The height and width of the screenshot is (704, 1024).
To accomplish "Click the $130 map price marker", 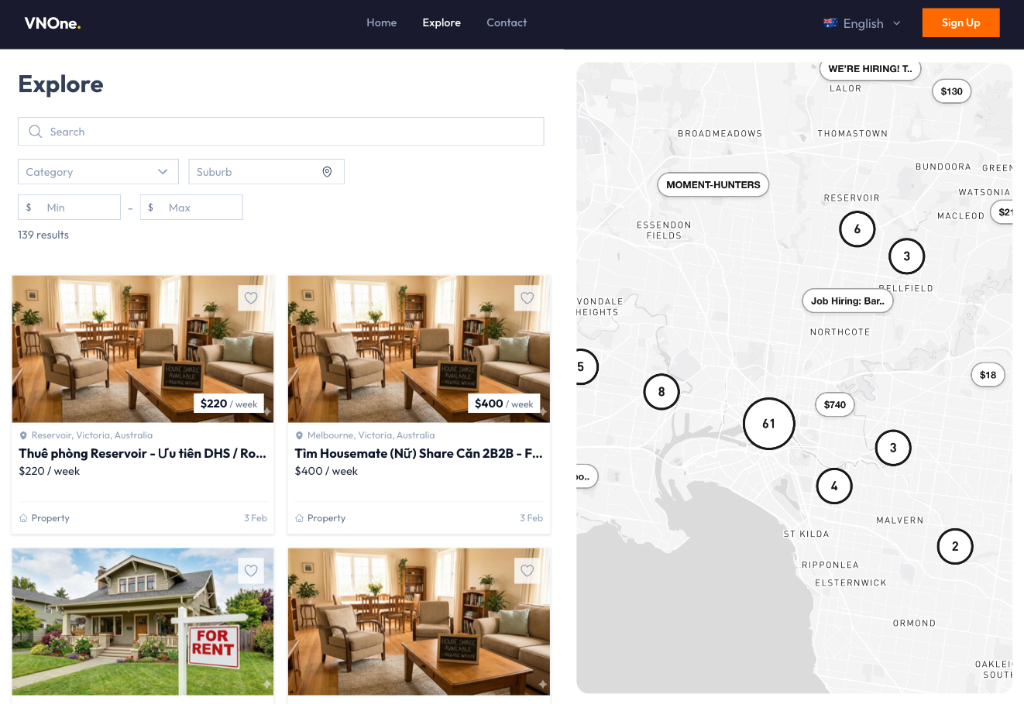I will [952, 91].
